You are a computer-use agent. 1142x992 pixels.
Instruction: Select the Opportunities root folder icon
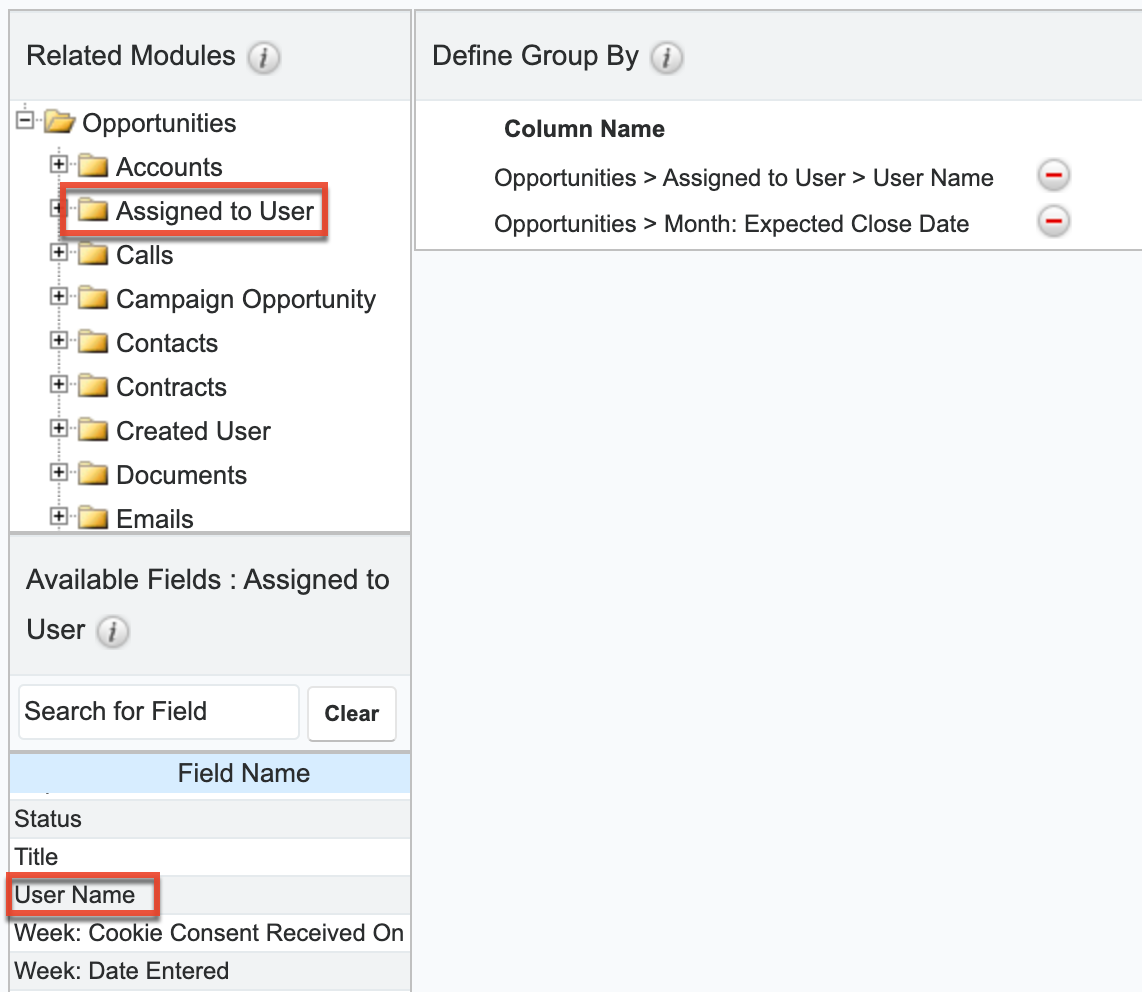pyautogui.click(x=60, y=123)
